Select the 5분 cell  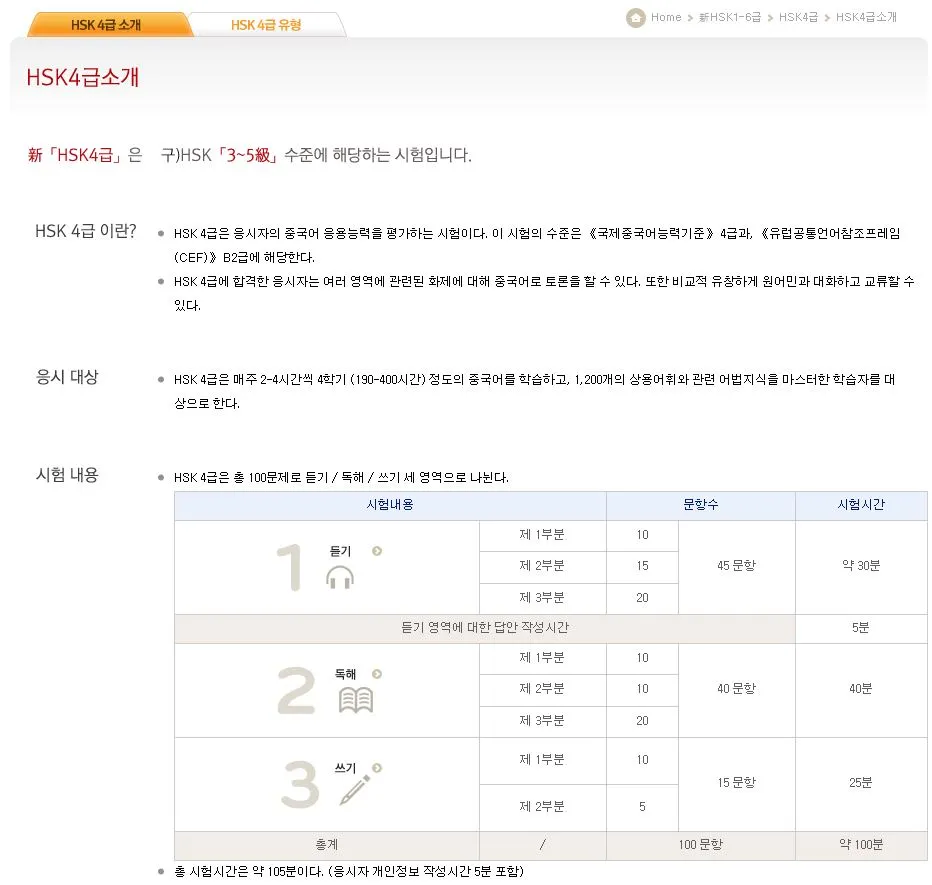tap(861, 628)
